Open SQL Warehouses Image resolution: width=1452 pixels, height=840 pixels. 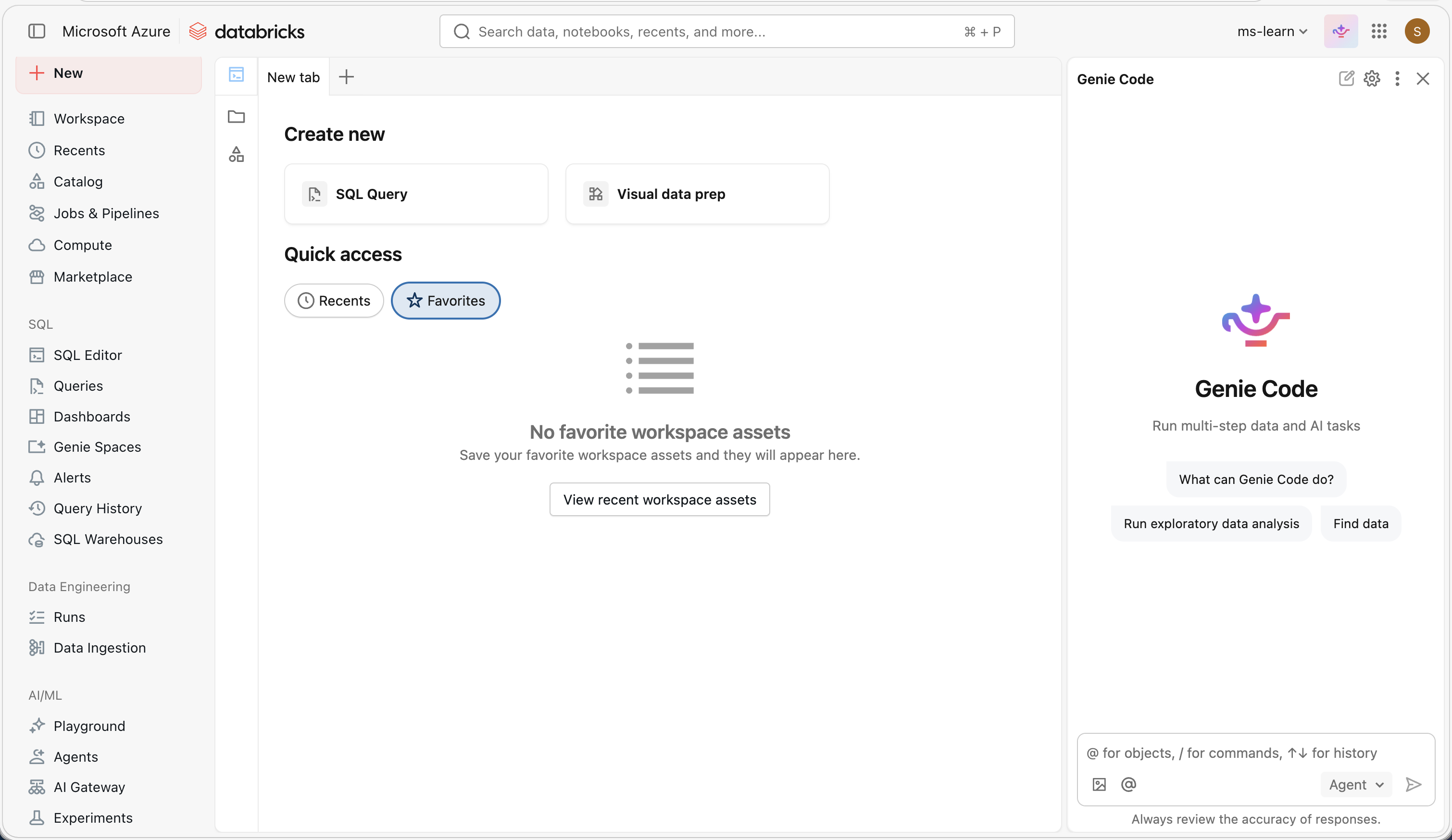[x=108, y=539]
